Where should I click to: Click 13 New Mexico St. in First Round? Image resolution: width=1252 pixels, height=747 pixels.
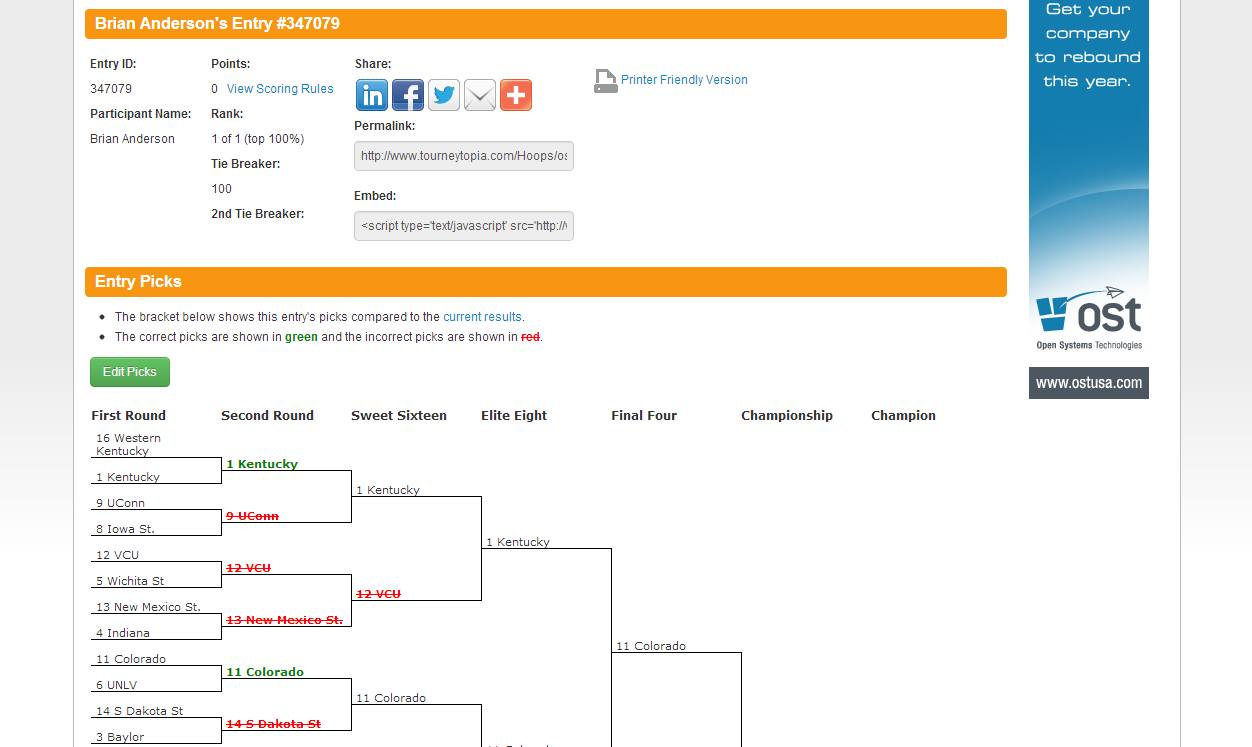click(148, 607)
